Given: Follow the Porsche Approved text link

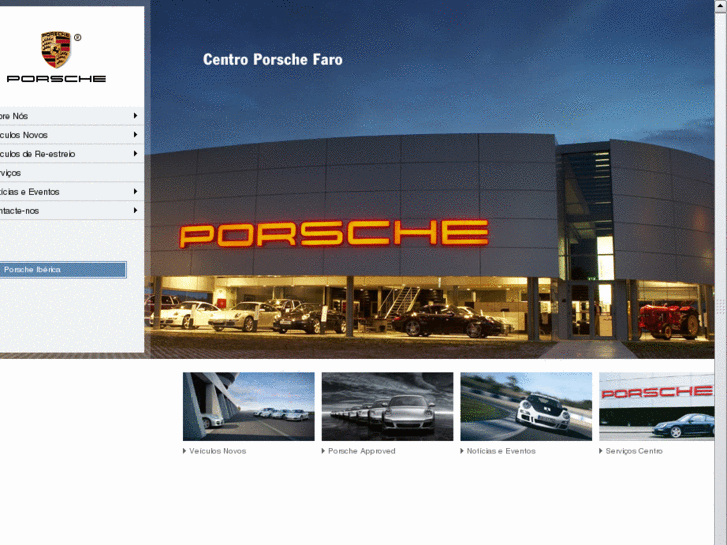Looking at the screenshot, I should coord(362,451).
